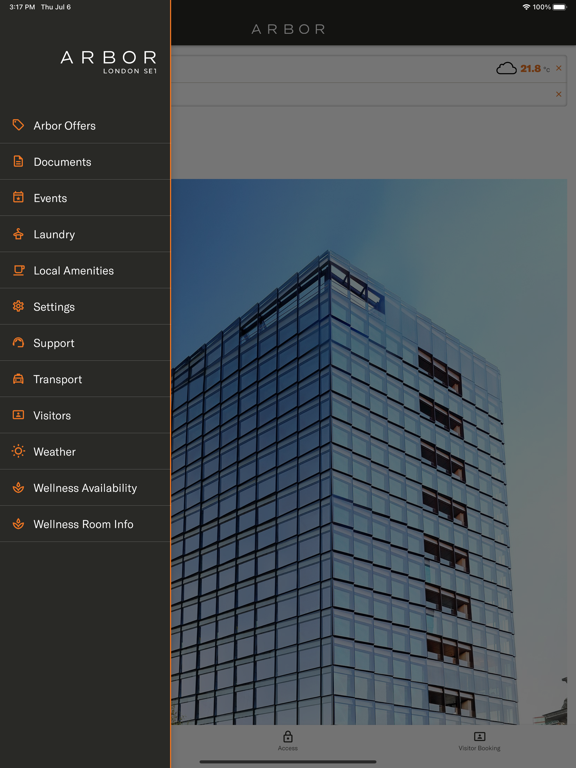The width and height of the screenshot is (576, 768).
Task: Open Settings from the side menu
Action: click(85, 307)
